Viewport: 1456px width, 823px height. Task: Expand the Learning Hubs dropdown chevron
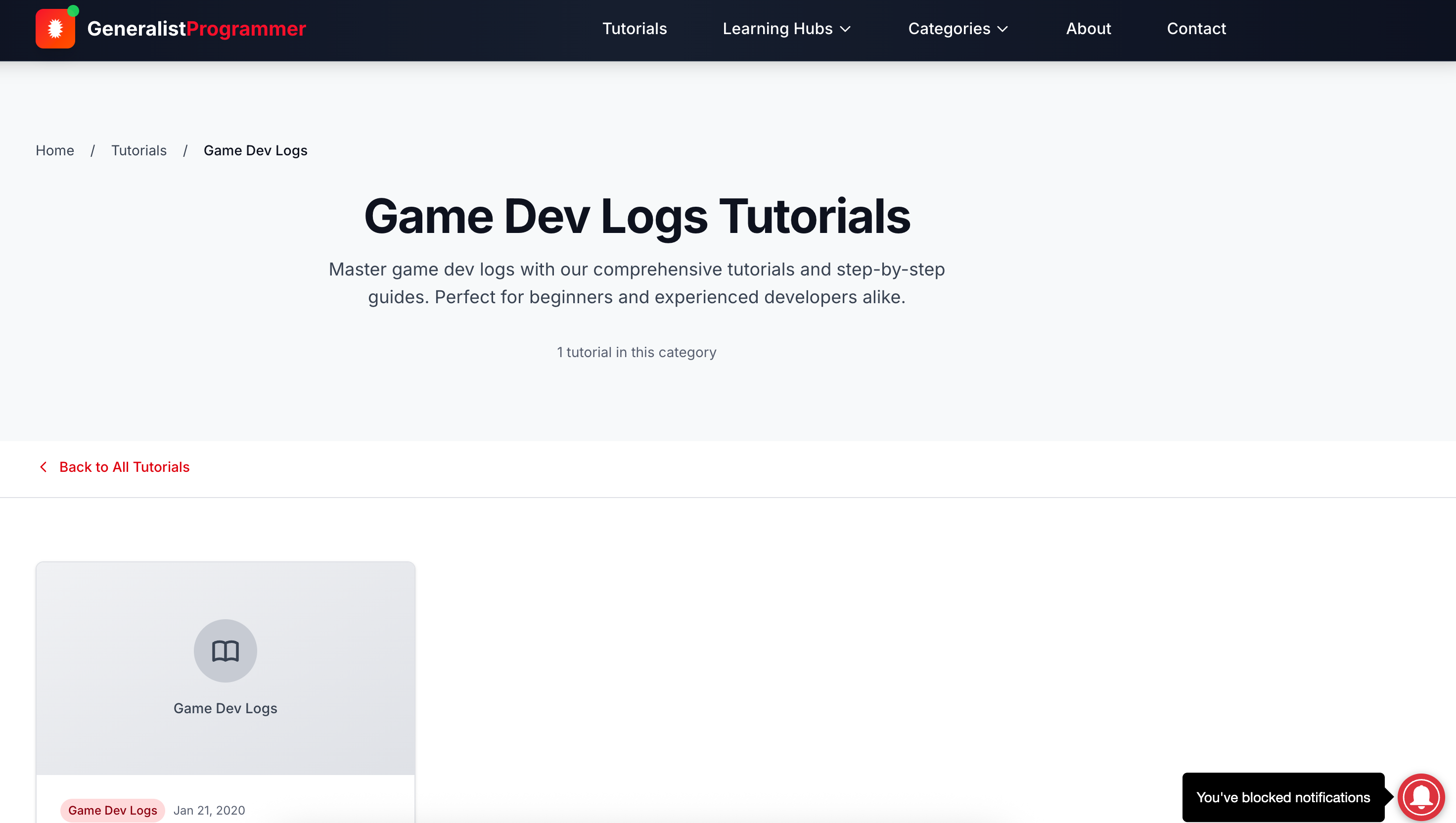coord(846,29)
